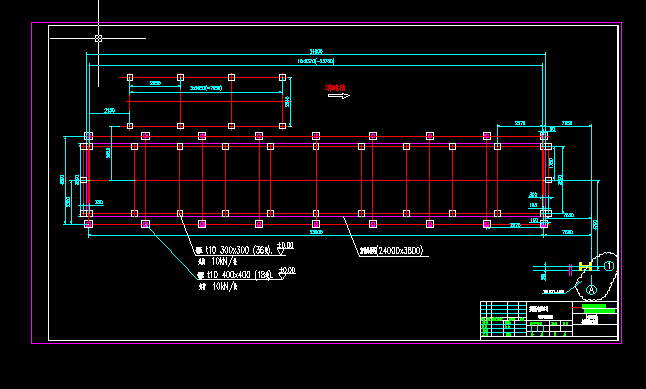Select the top-right square node of the small grid
646x389 pixels.
[x=282, y=77]
